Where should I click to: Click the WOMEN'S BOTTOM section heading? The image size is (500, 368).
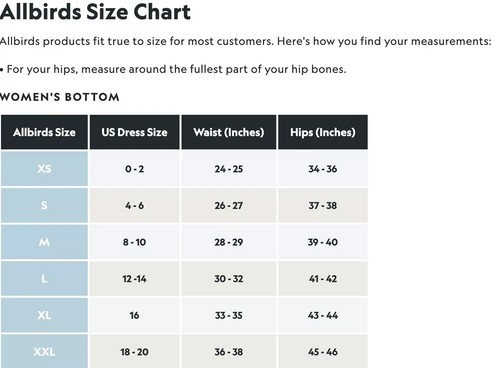tap(60, 97)
